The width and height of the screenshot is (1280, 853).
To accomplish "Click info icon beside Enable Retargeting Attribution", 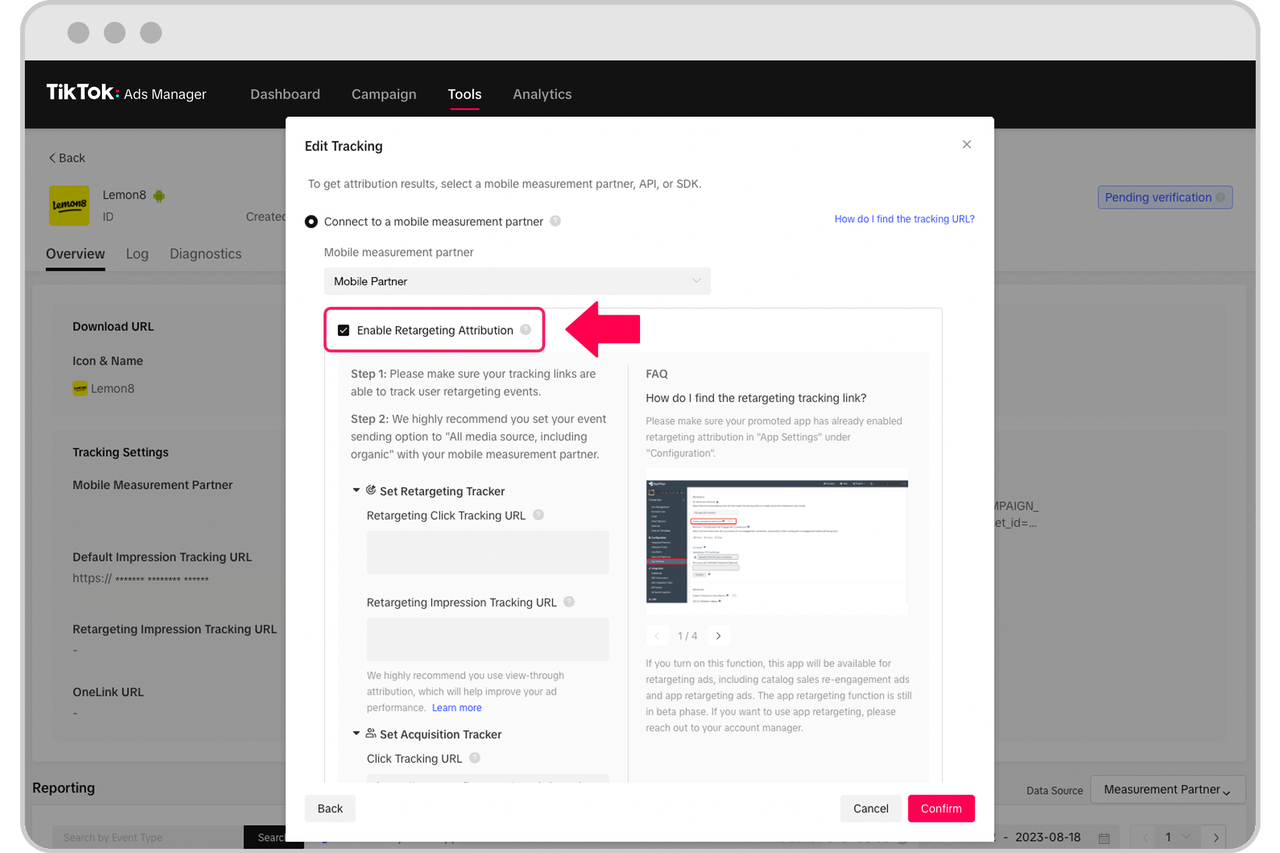I will (x=525, y=329).
